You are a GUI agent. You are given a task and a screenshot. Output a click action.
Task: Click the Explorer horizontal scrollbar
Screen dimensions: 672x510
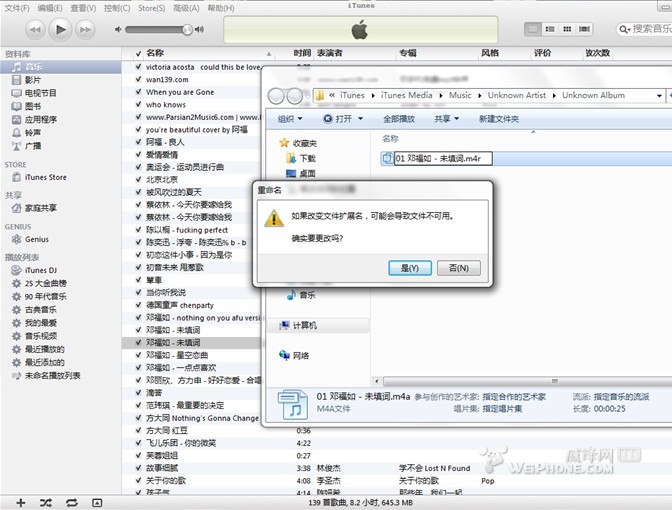click(527, 381)
